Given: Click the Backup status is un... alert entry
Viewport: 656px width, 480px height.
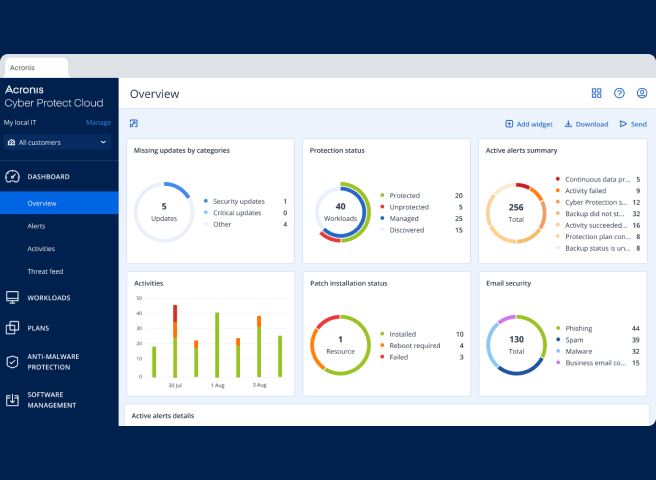Looking at the screenshot, I should coord(598,248).
